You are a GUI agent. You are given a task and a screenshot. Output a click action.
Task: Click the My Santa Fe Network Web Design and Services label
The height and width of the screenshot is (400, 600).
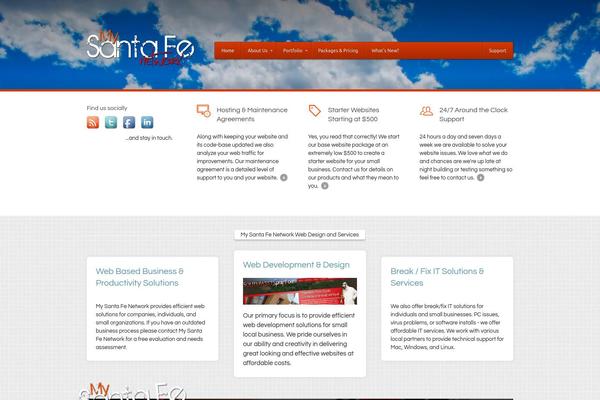coord(300,235)
